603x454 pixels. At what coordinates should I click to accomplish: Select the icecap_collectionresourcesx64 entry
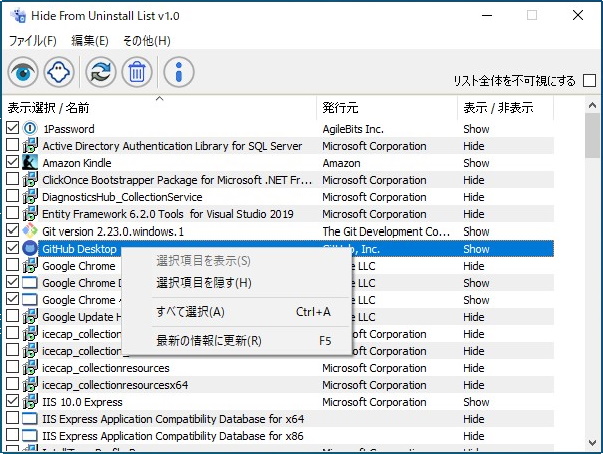tap(115, 385)
